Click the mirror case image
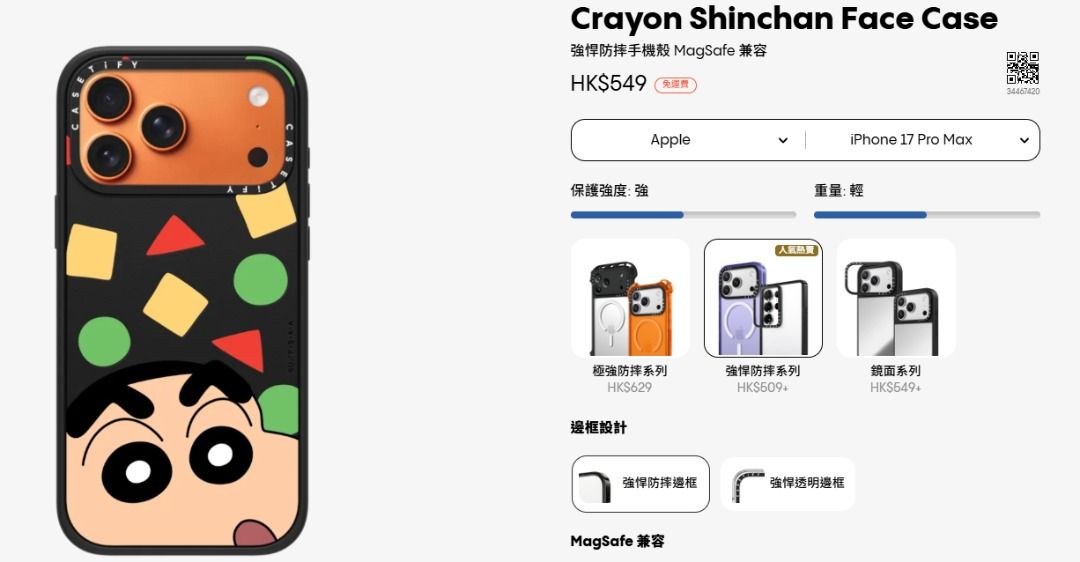The image size is (1080, 562). (x=895, y=308)
